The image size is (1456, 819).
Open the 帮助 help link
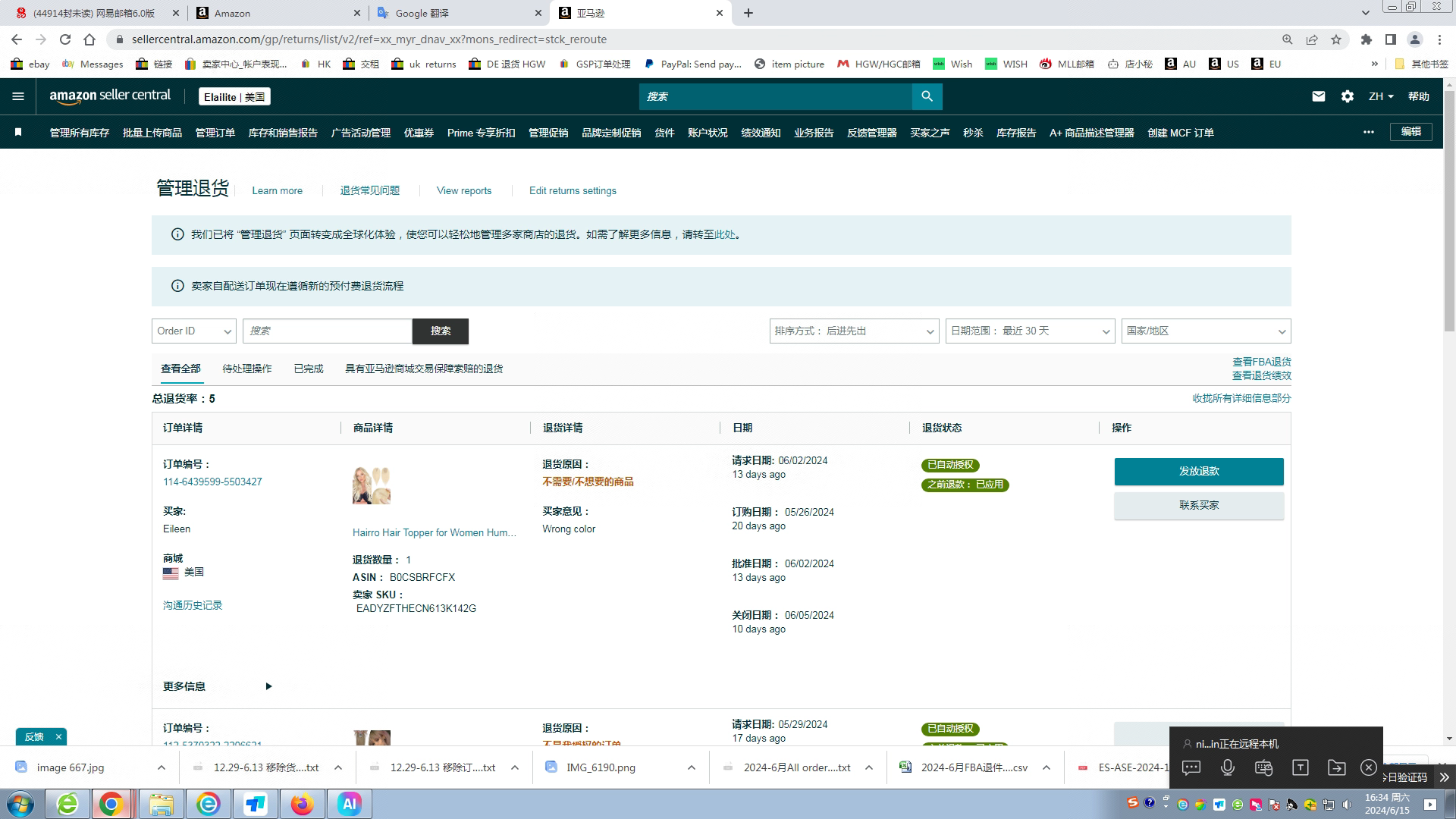coord(1418,96)
